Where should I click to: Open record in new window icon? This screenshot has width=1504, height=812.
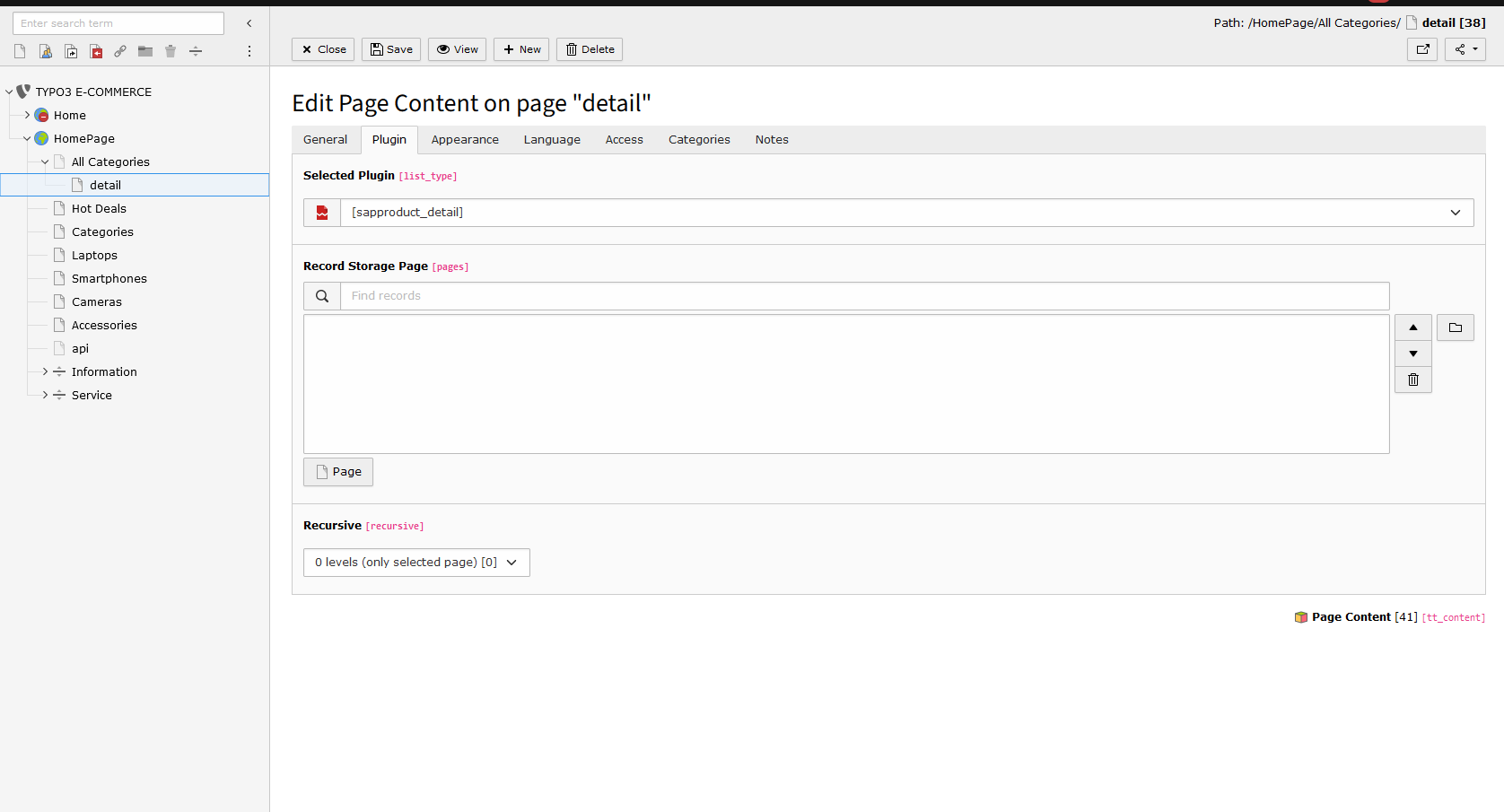[x=1421, y=49]
